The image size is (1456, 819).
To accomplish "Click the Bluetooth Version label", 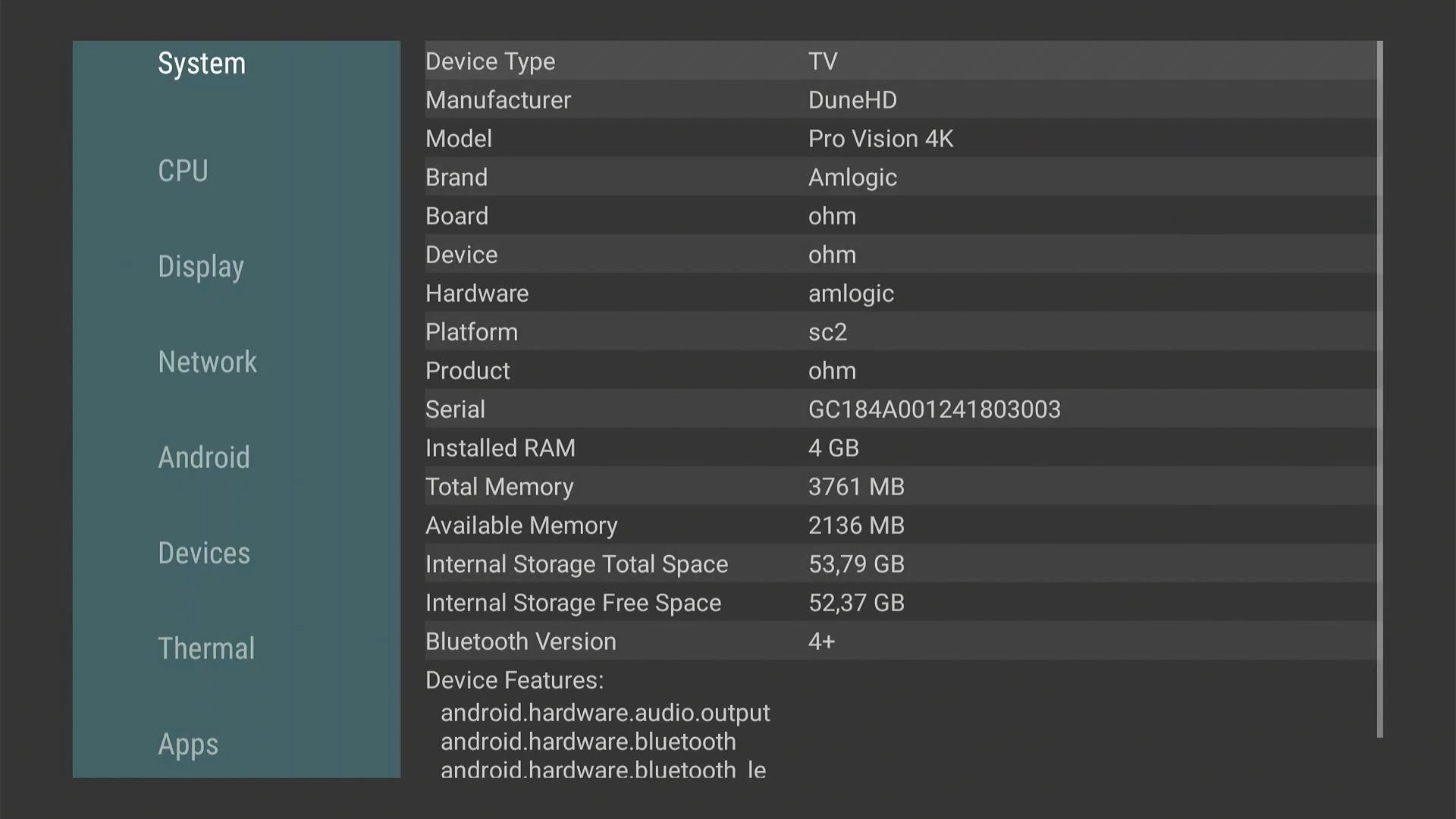I will tap(521, 642).
